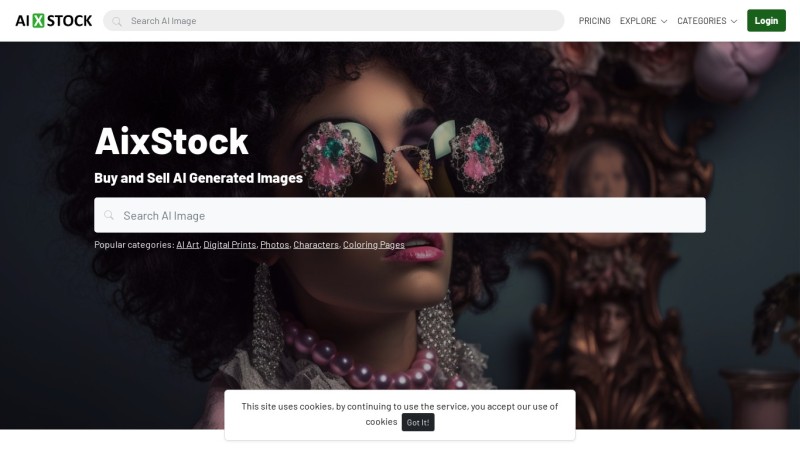Viewport: 800px width, 450px height.
Task: Expand the Categories chevron arrow
Action: tap(734, 21)
